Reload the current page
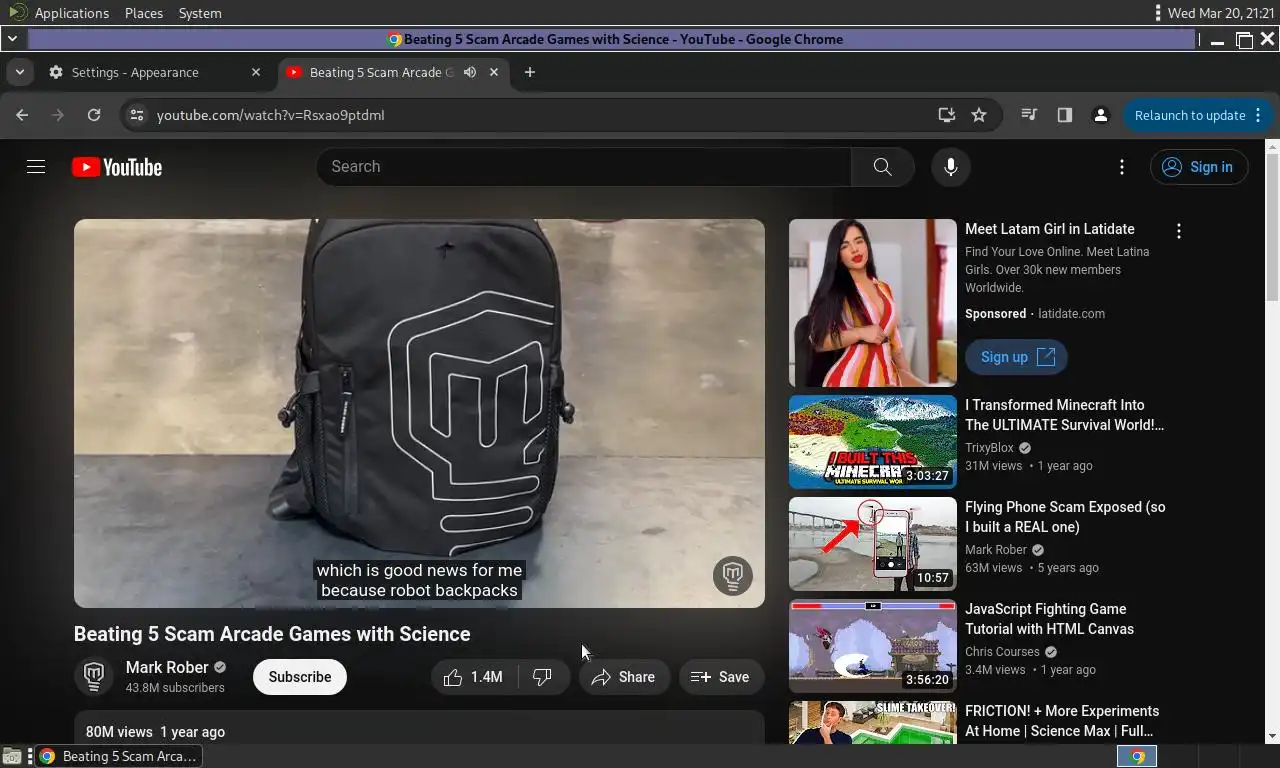Screen dimensions: 1280x768 click(94, 115)
